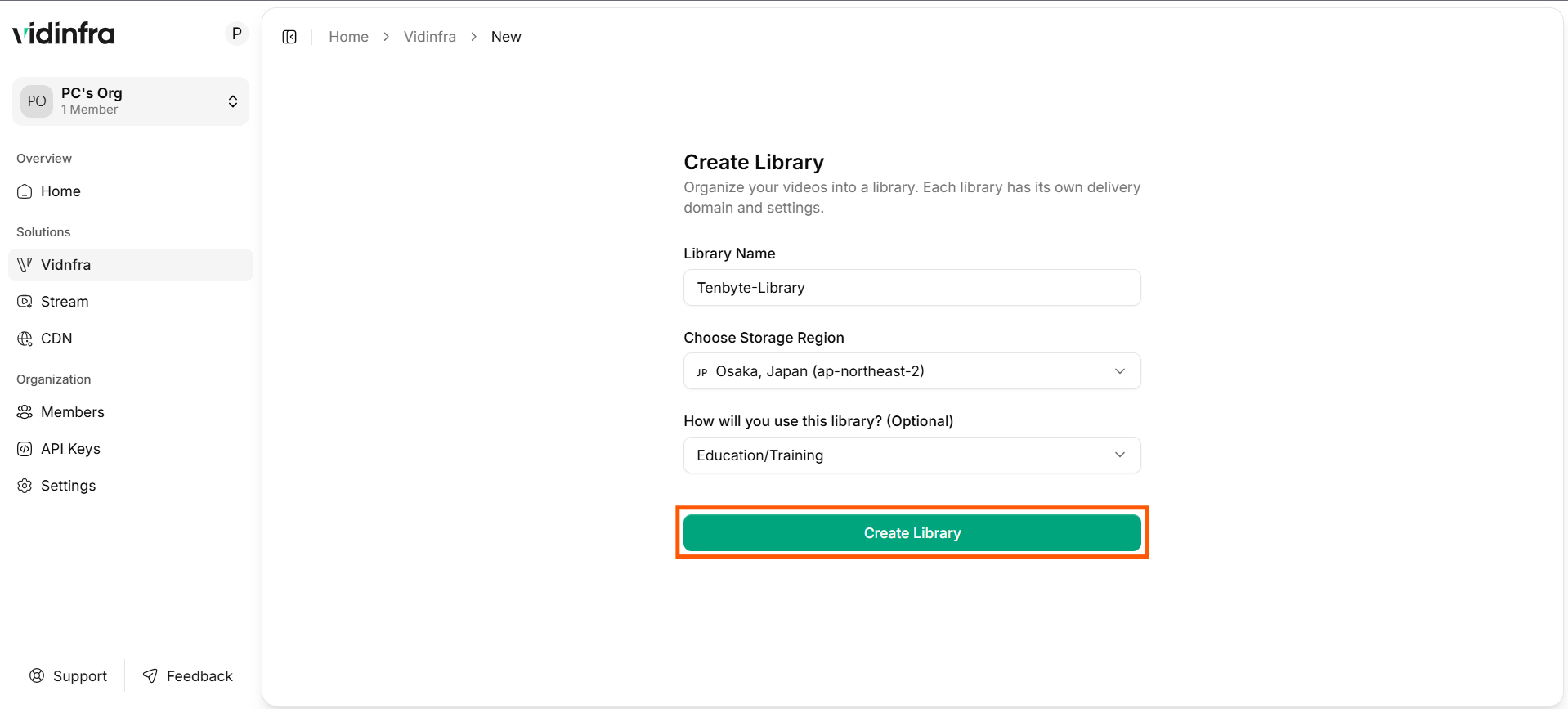Click the API Keys icon
The width and height of the screenshot is (1568, 709).
(25, 449)
